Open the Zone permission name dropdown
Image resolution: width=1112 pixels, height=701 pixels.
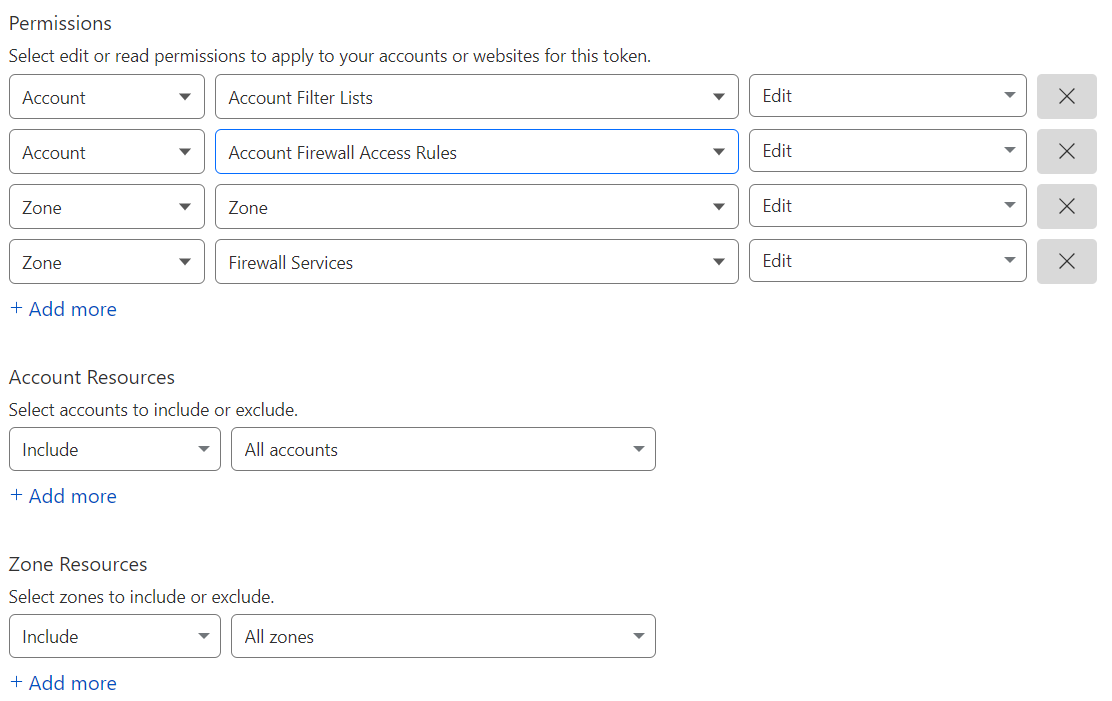click(x=476, y=207)
